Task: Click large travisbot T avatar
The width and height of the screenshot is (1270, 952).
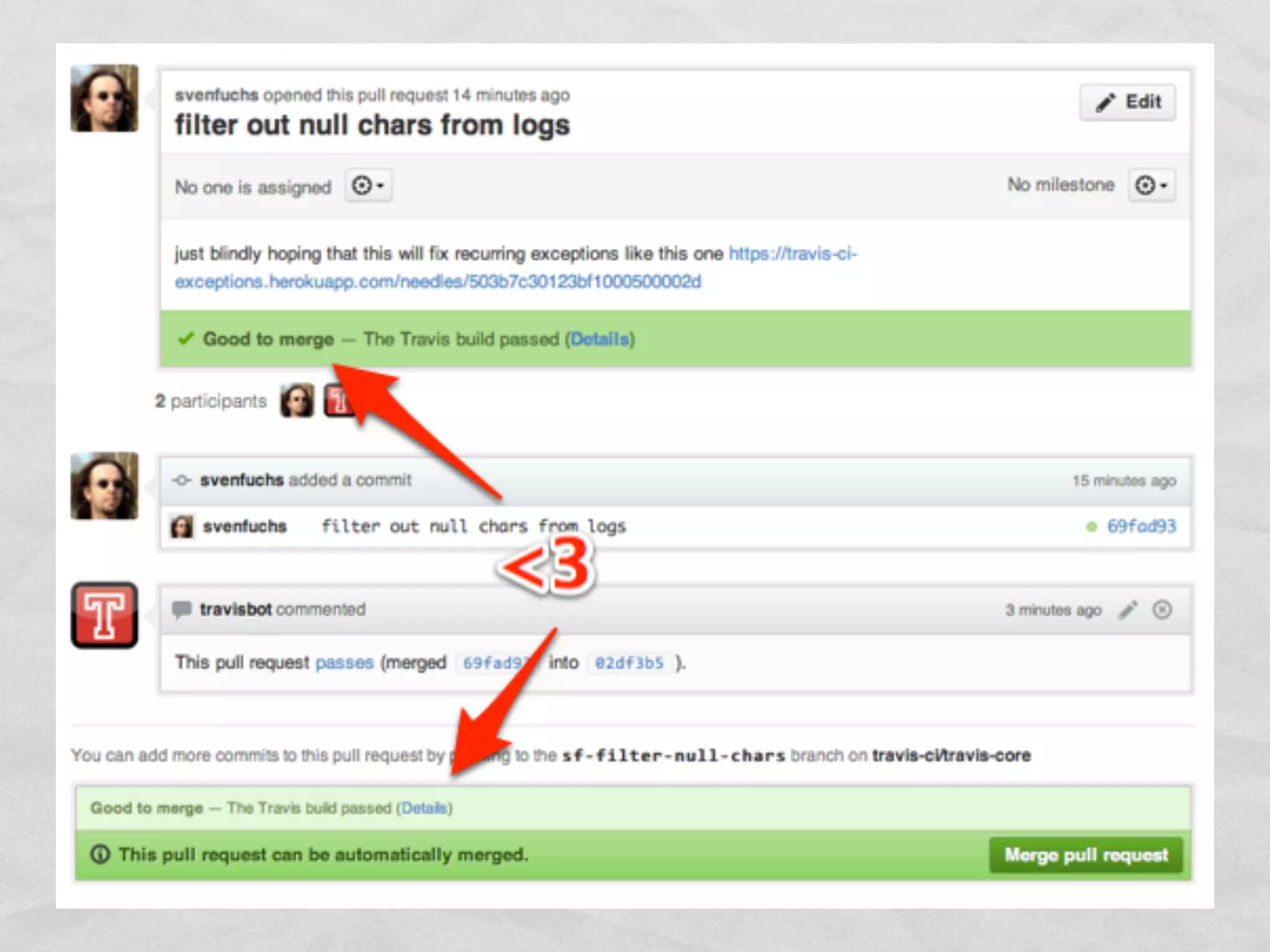Action: pyautogui.click(x=104, y=615)
